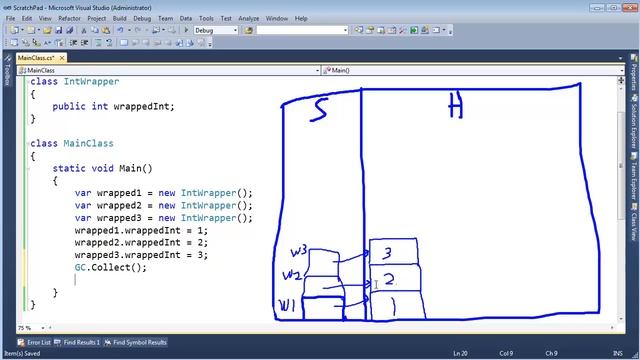Viewport: 640px width, 360px height.
Task: Click the 'Ln 20' status bar entry
Action: pos(460,353)
